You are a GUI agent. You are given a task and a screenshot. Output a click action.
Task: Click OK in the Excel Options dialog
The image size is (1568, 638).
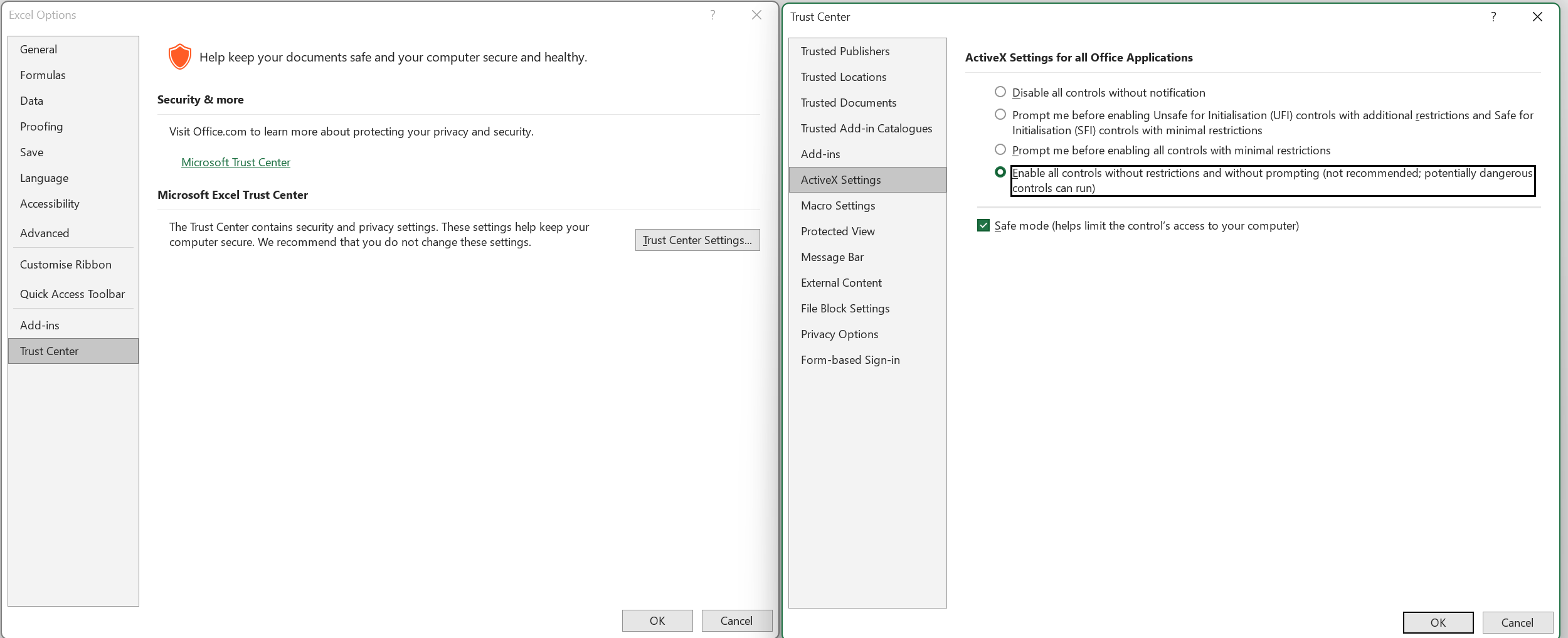[x=657, y=620]
